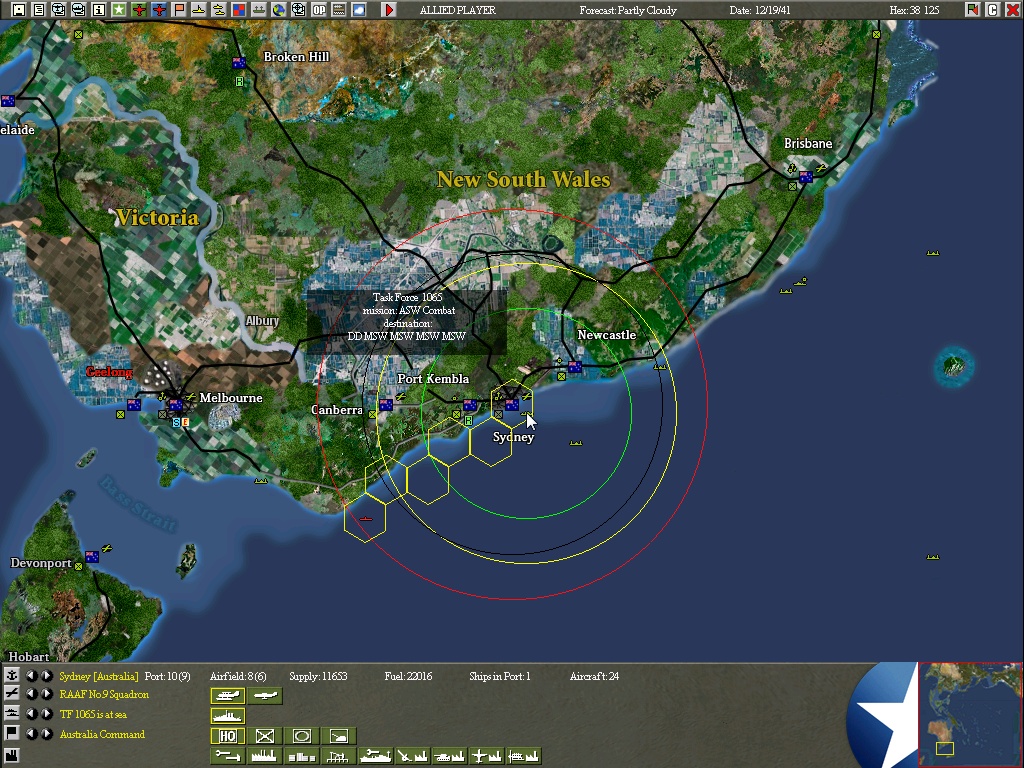Click the black flag command row icon
Screen dimensions: 1024x768
tap(12, 733)
